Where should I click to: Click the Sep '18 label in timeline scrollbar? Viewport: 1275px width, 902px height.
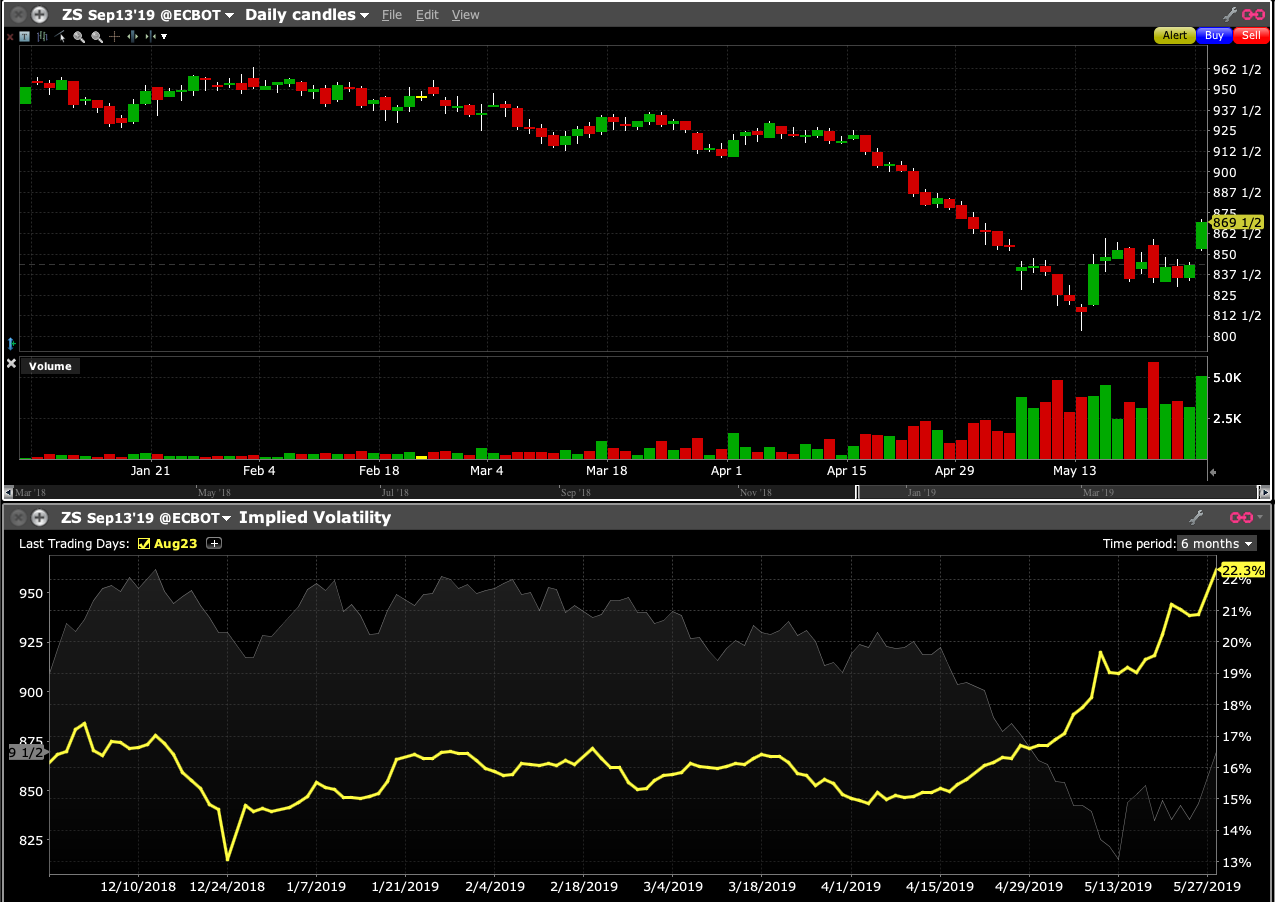pyautogui.click(x=576, y=492)
